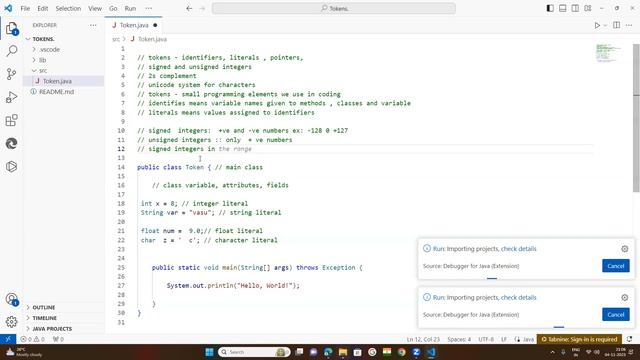
Task: Open the Customize Layout control
Action: click(588, 8)
